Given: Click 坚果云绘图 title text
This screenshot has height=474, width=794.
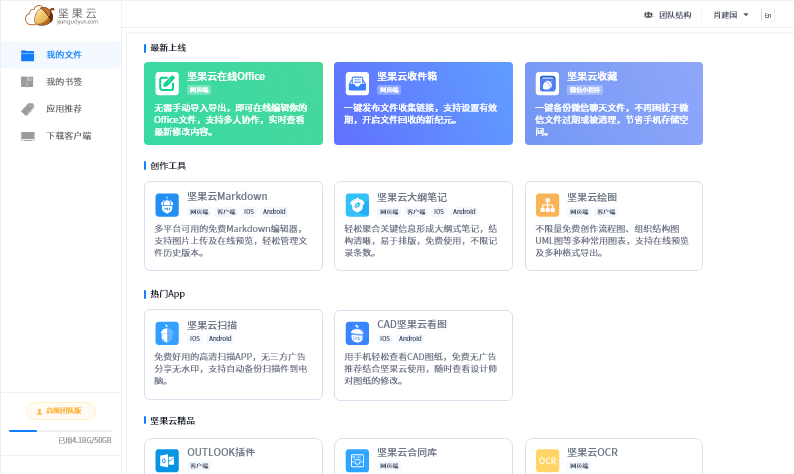Looking at the screenshot, I should tap(592, 197).
